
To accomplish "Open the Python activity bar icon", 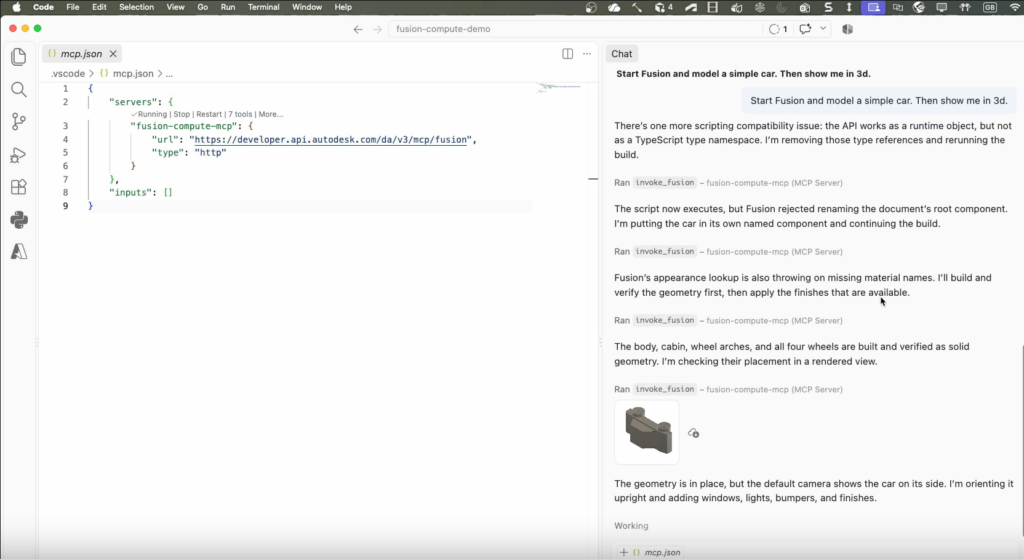I will (x=19, y=219).
